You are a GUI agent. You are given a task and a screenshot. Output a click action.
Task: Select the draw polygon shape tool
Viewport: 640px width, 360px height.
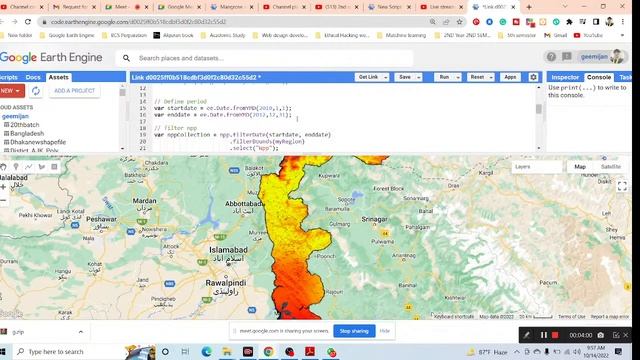(41, 167)
